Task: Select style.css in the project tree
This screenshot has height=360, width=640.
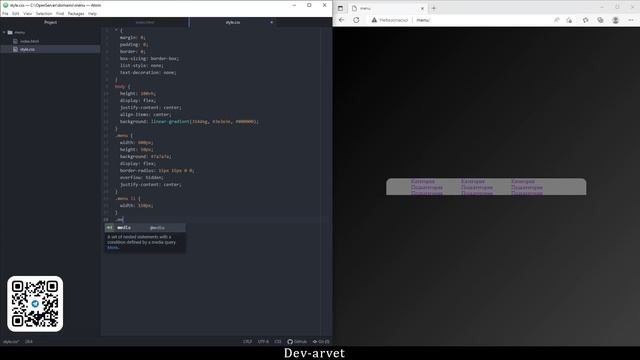Action: tap(27, 49)
